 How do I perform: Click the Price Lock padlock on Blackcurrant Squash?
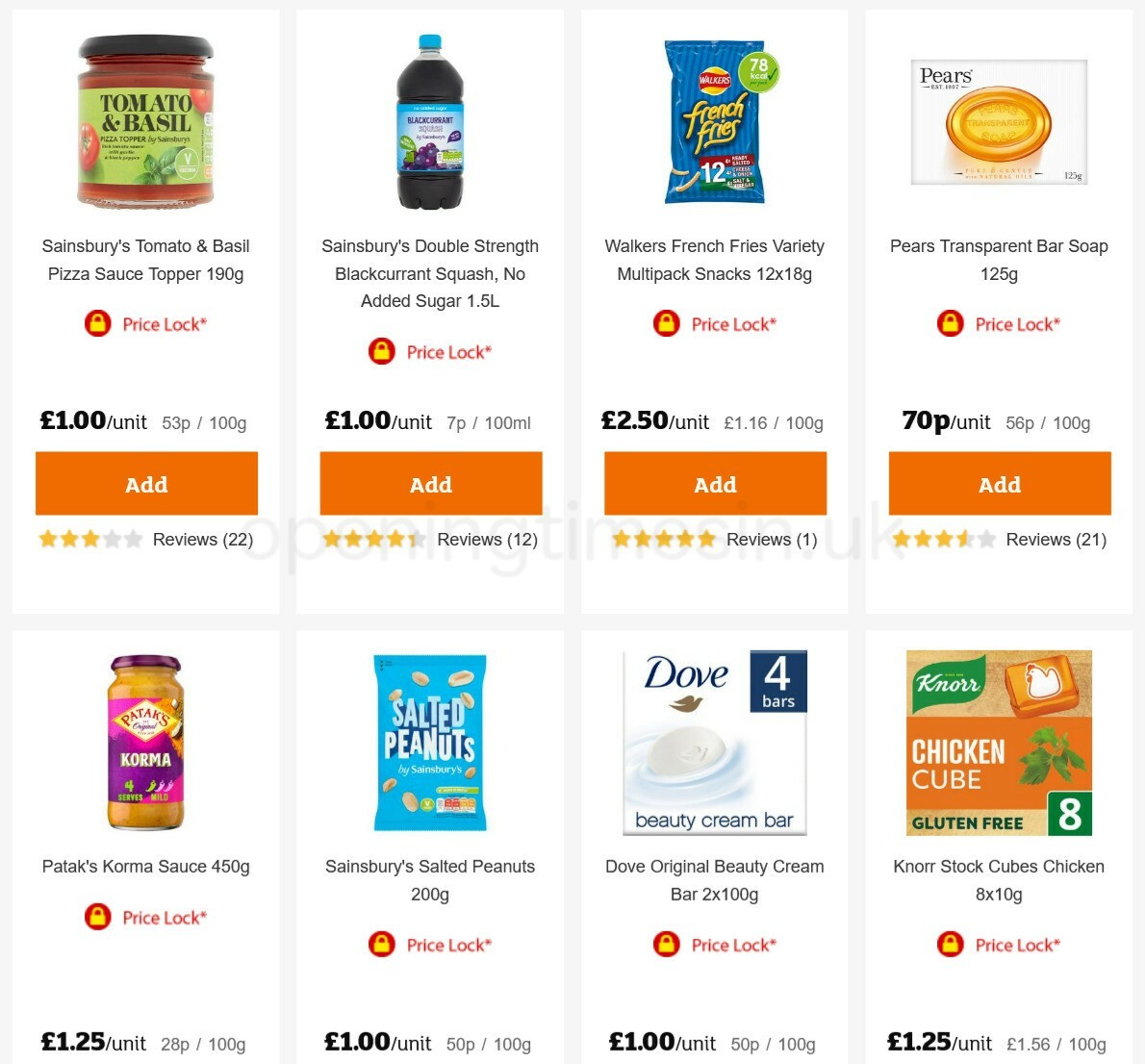click(x=381, y=352)
